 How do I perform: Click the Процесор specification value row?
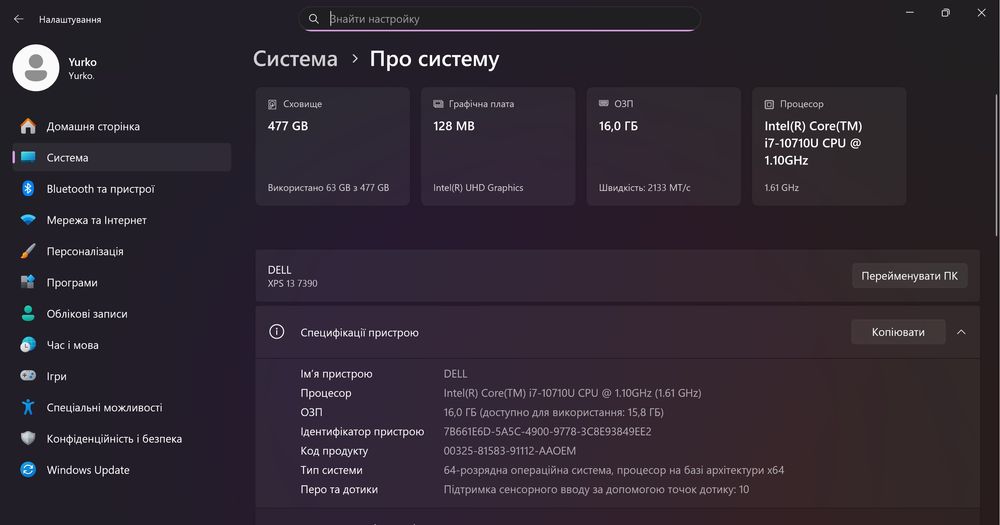click(x=572, y=393)
